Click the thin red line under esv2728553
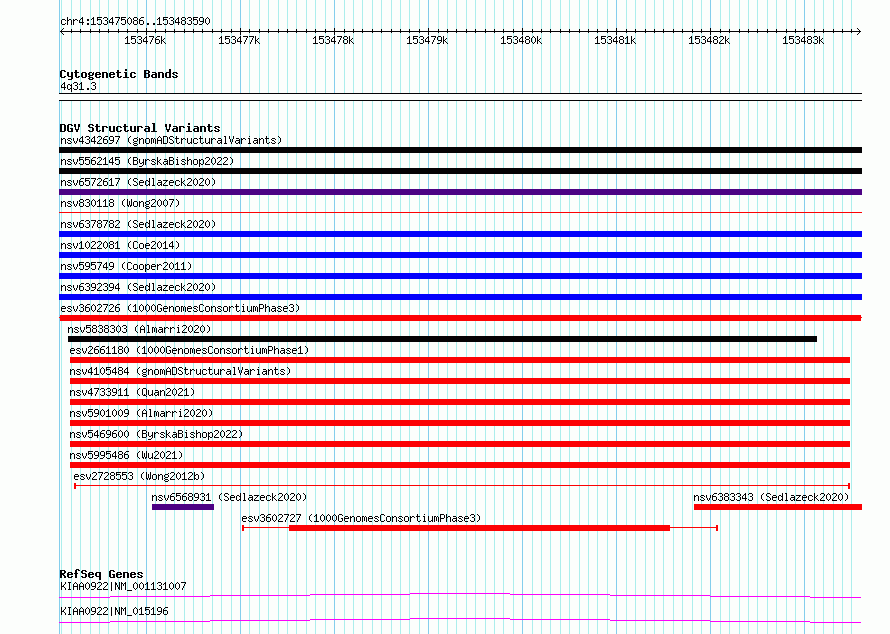The width and height of the screenshot is (890, 634). (462, 486)
